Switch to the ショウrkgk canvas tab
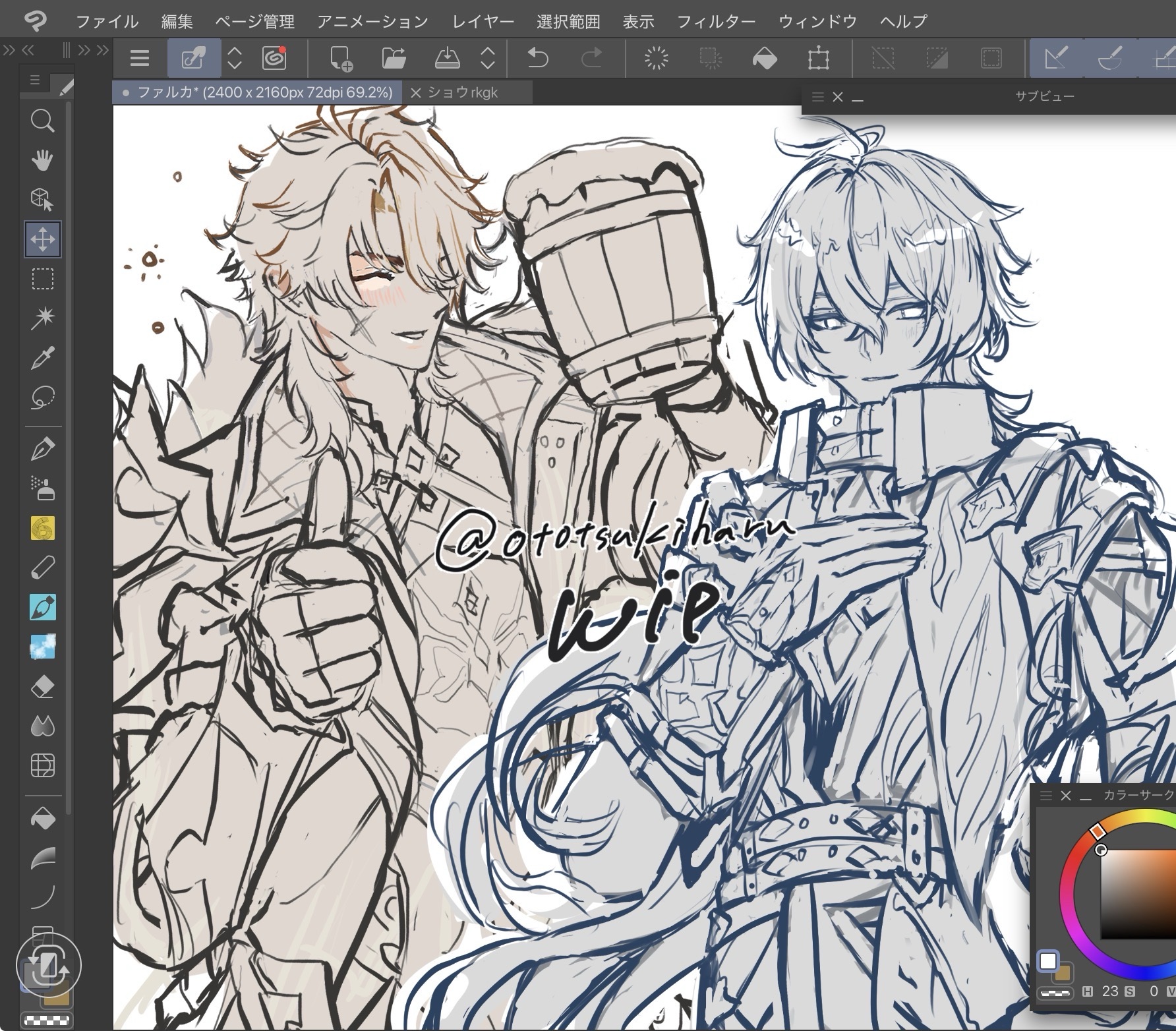Image resolution: width=1176 pixels, height=1031 pixels. coord(462,93)
